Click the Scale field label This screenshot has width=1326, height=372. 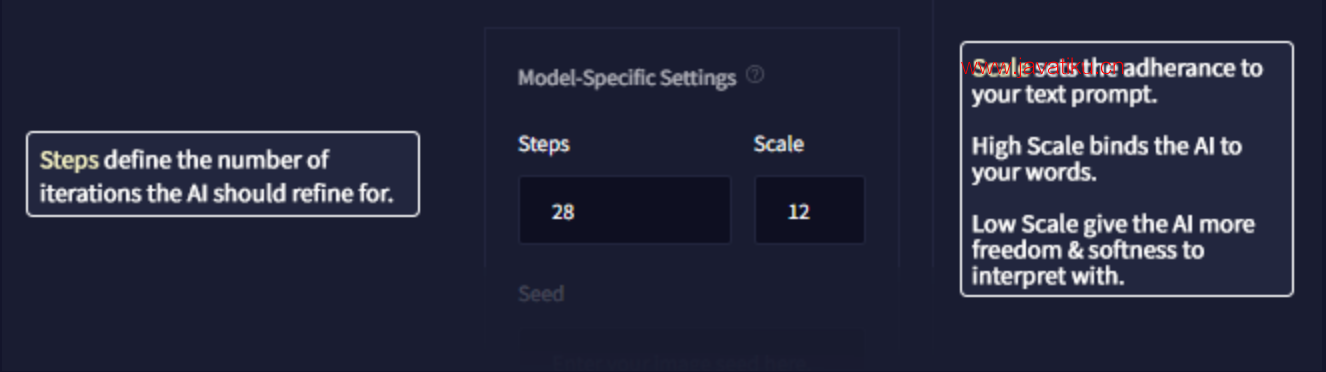tap(779, 144)
